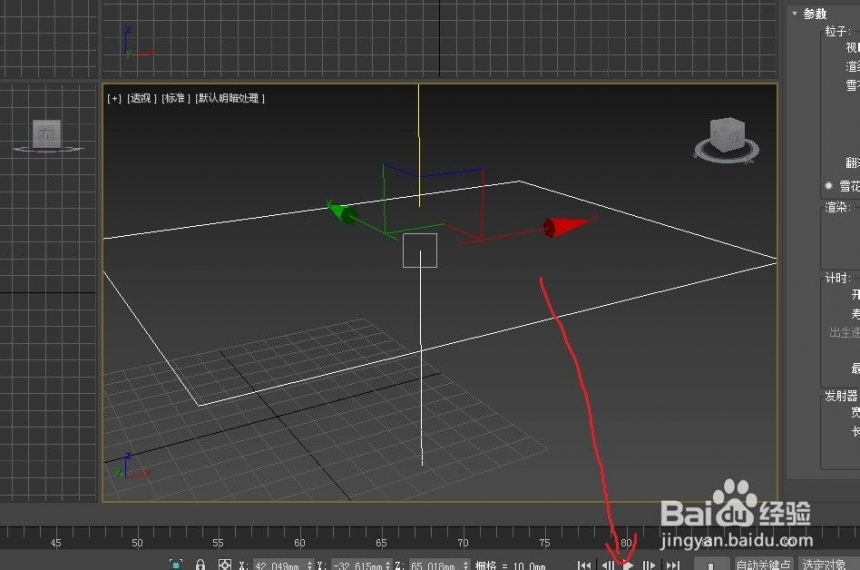This screenshot has height=570, width=860.
Task: Click the X coordinate input field
Action: [x=280, y=565]
